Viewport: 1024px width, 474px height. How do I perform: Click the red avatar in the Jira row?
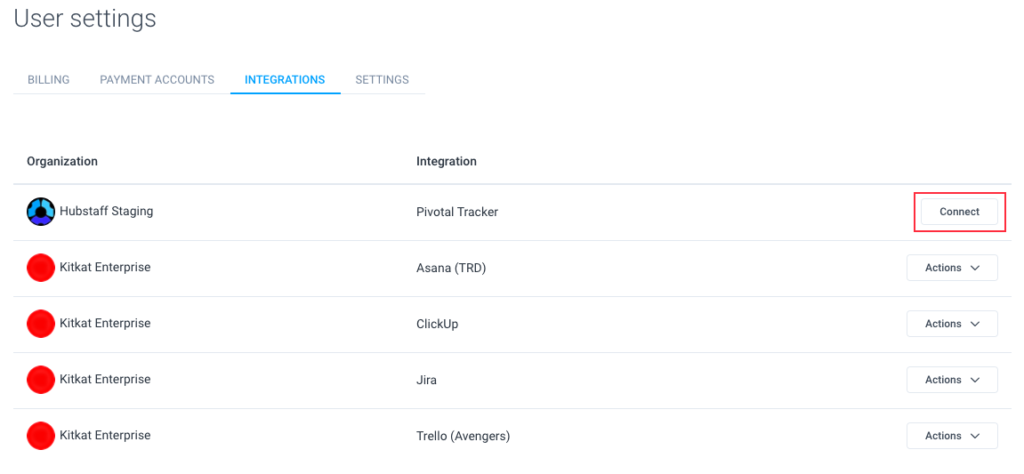[40, 380]
